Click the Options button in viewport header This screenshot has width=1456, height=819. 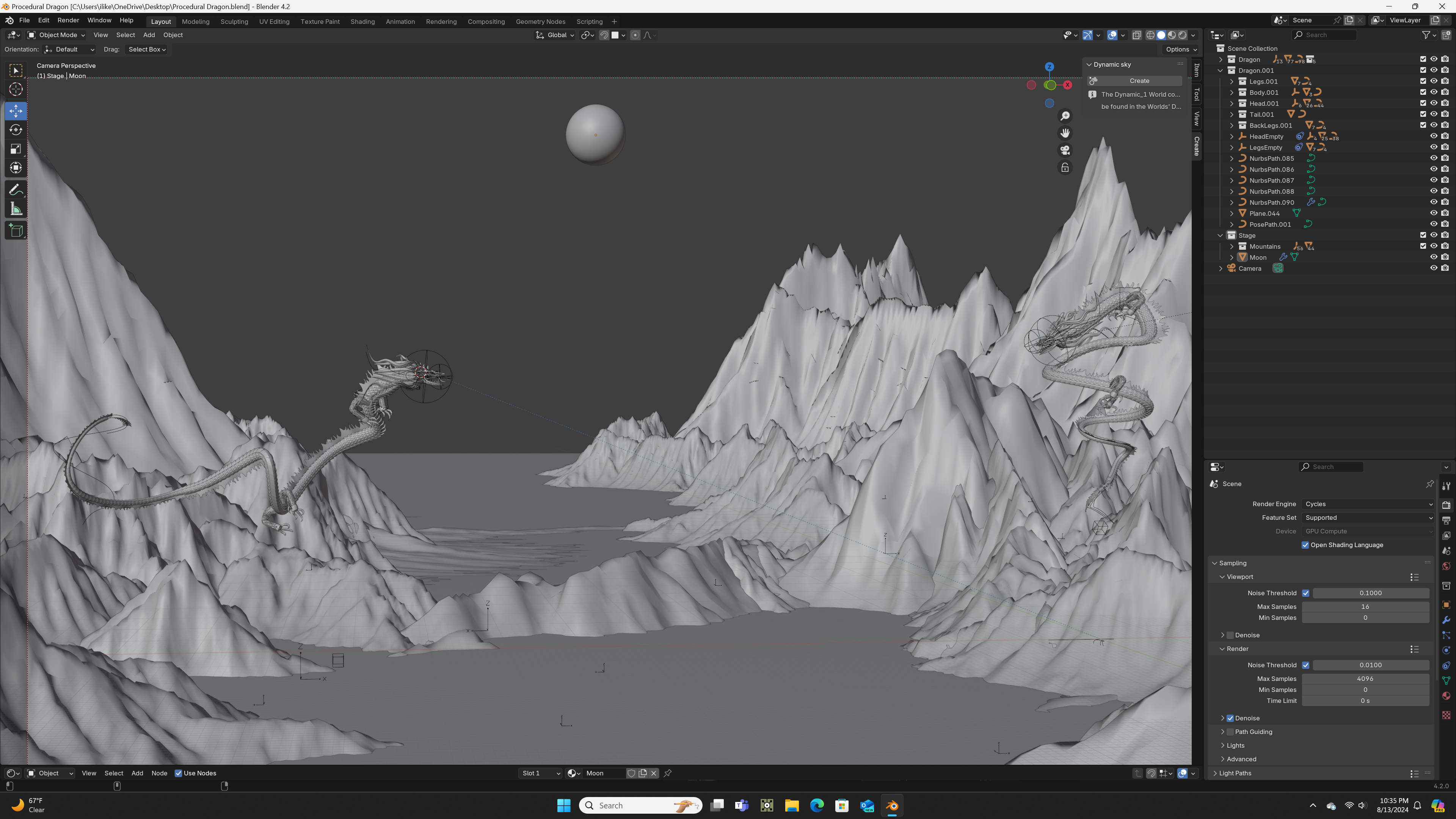click(1181, 49)
